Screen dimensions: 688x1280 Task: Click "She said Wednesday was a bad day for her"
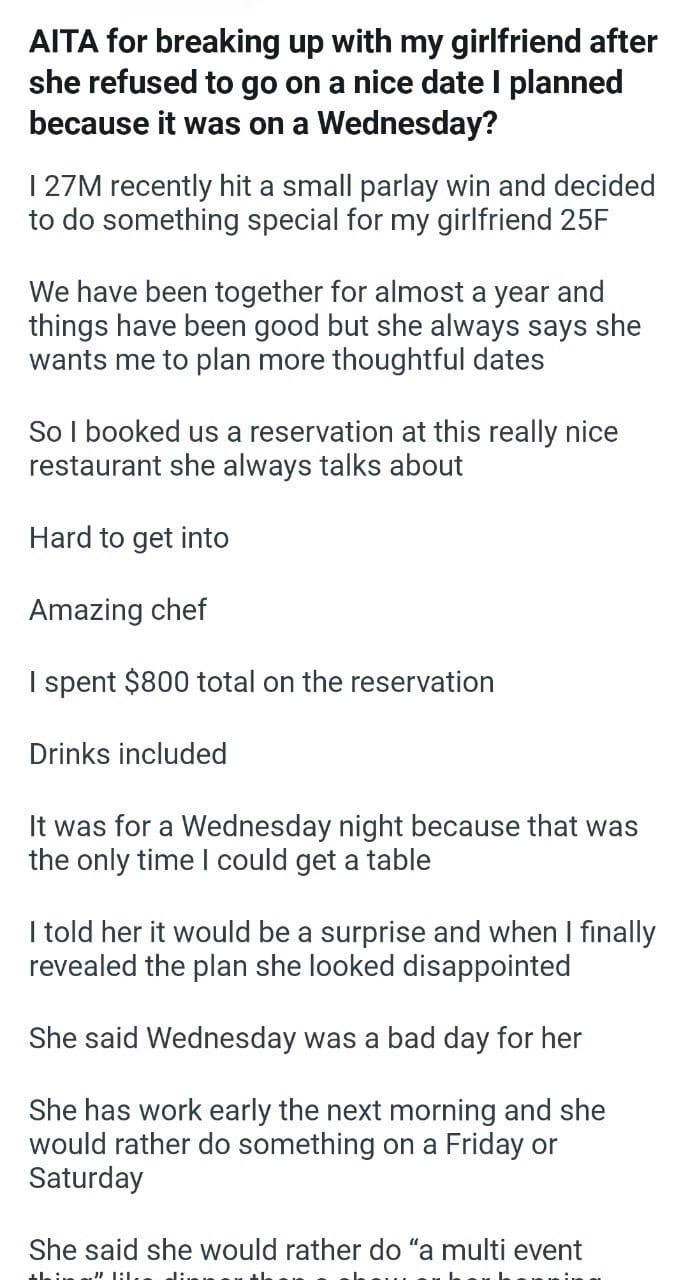click(305, 1038)
